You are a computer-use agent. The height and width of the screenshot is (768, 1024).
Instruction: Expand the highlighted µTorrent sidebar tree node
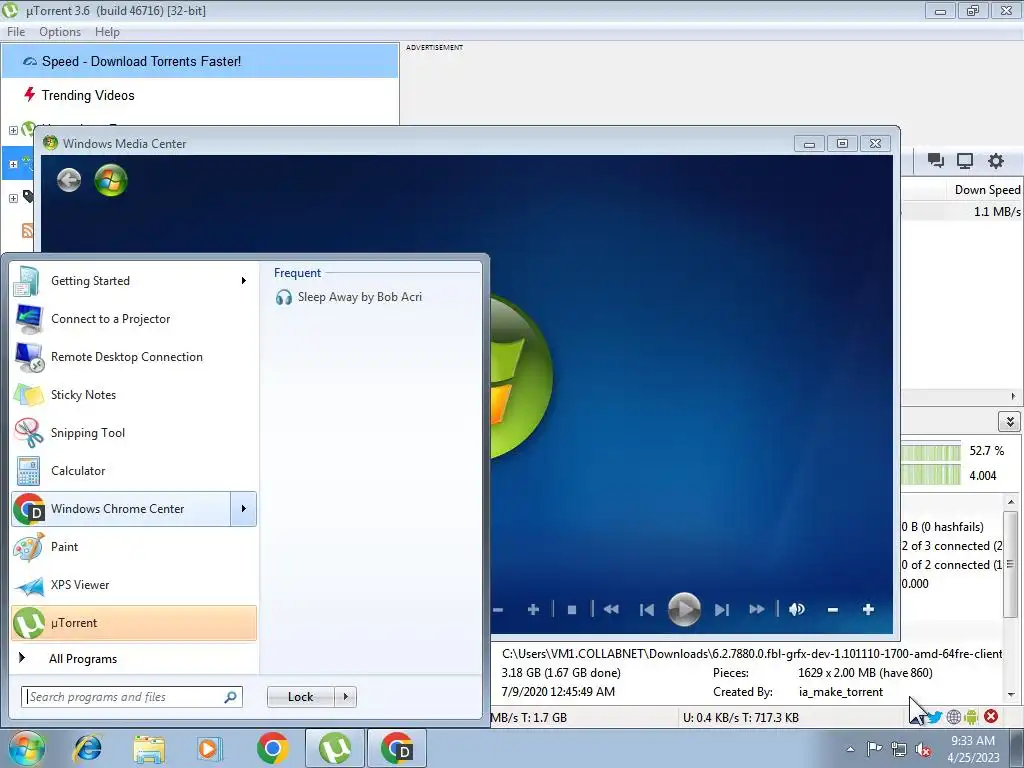click(x=13, y=164)
